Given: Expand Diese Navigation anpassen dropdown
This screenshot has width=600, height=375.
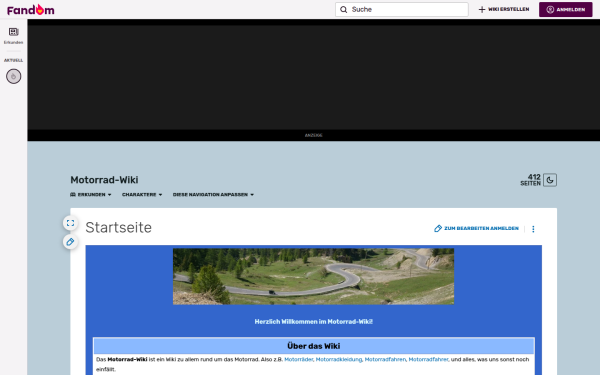Looking at the screenshot, I should click(x=213, y=195).
